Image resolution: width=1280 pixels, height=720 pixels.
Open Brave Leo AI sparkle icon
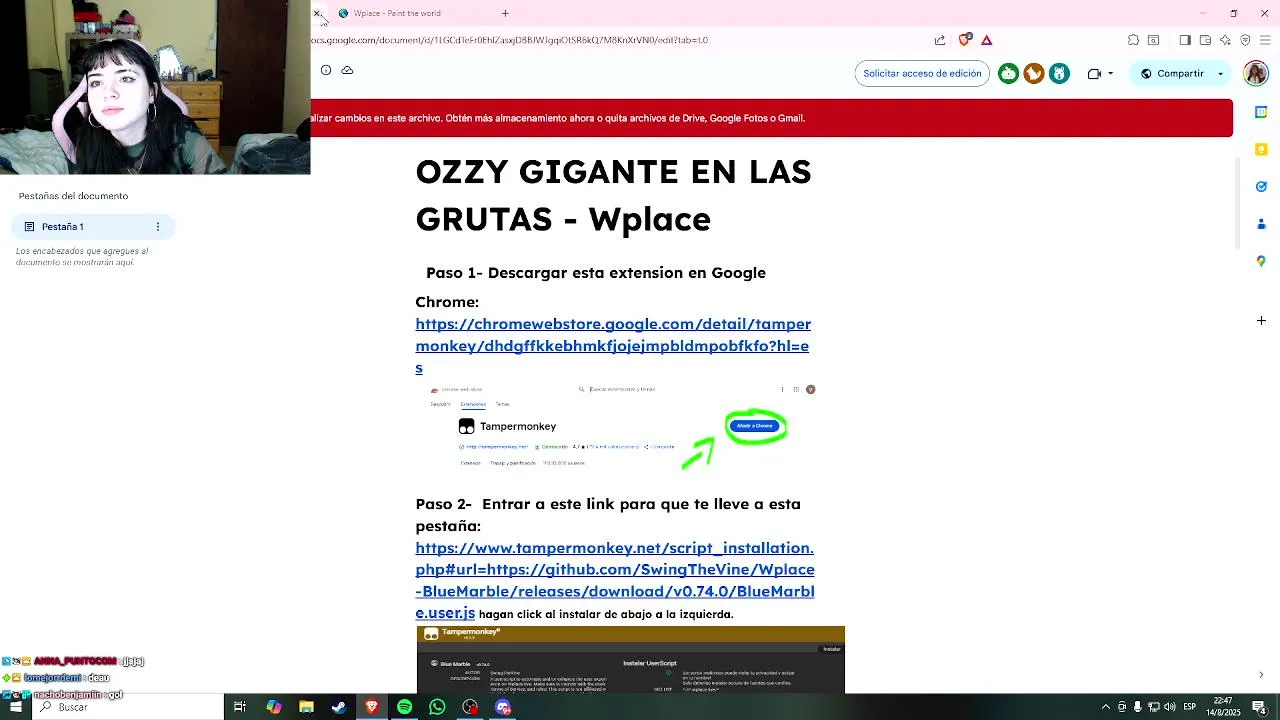1225,40
